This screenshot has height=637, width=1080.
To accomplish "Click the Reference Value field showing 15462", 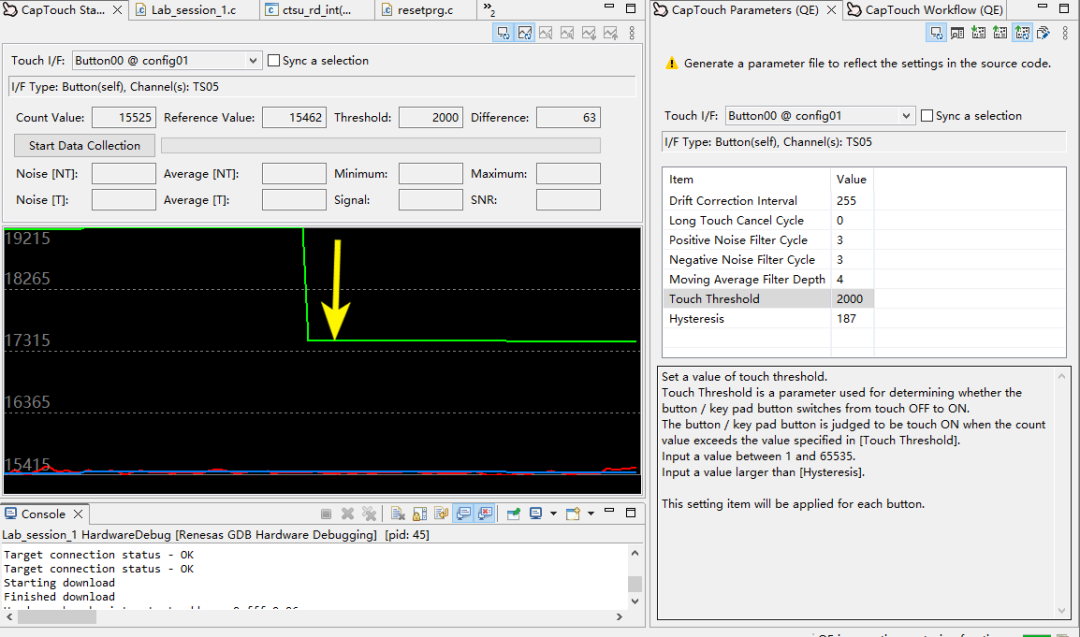I will 294,118.
